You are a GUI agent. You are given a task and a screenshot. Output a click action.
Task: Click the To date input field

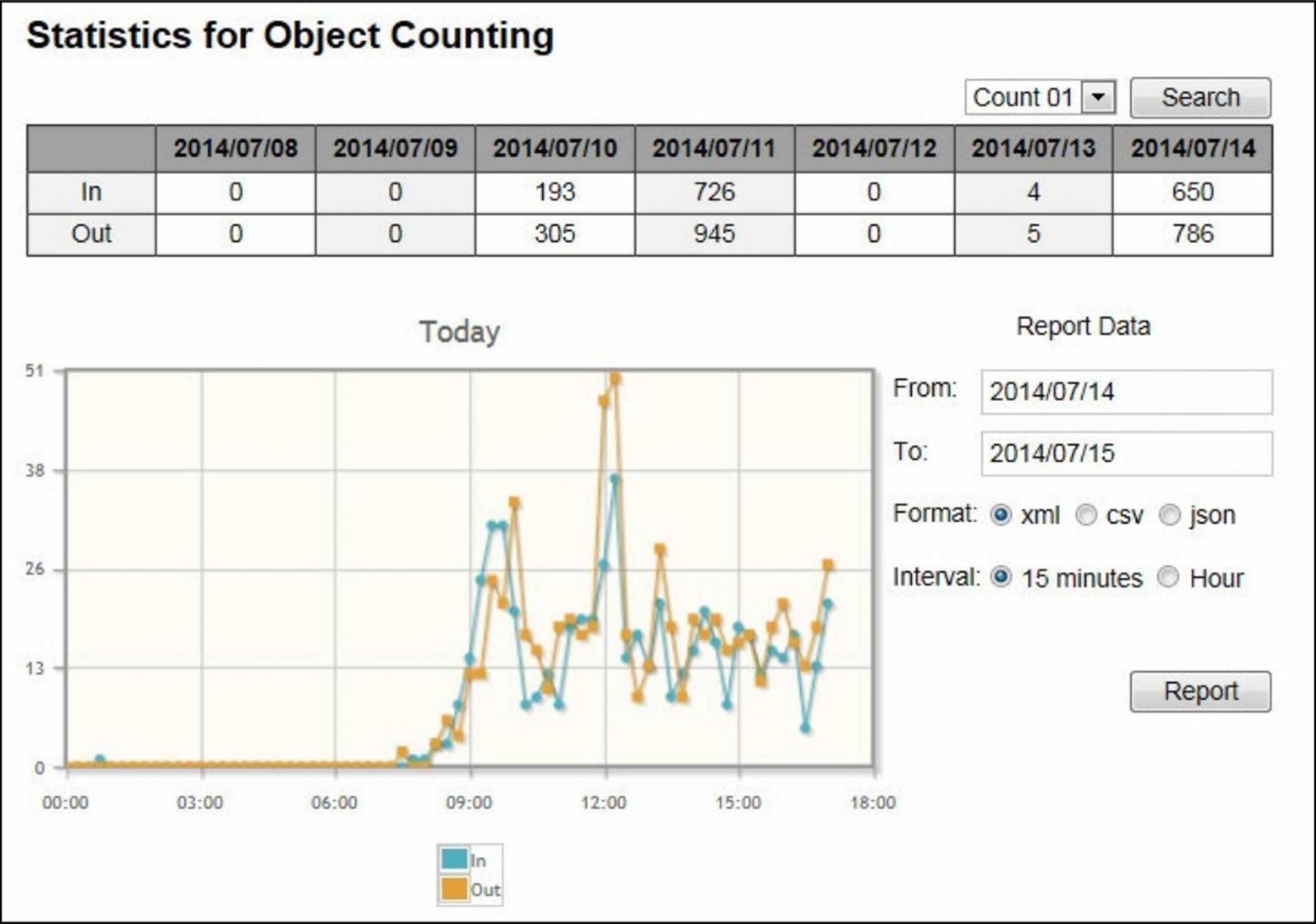pos(1126,454)
